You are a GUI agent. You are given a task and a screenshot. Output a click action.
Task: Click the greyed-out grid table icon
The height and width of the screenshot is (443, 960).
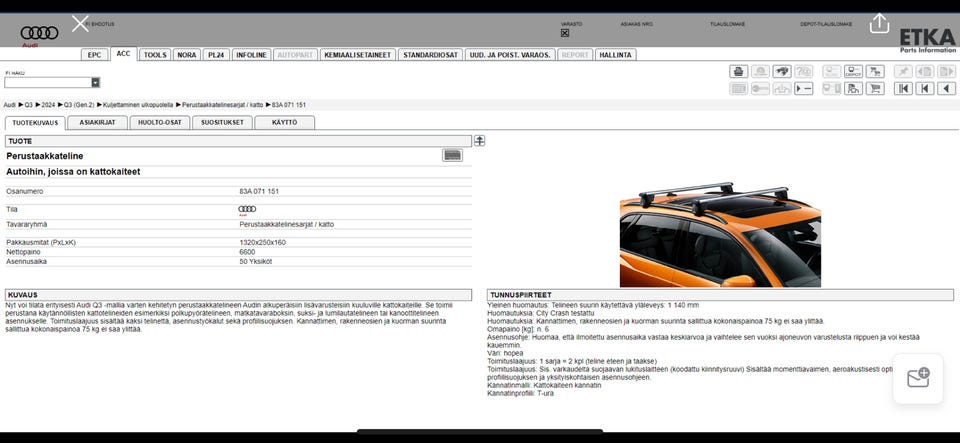click(x=739, y=89)
